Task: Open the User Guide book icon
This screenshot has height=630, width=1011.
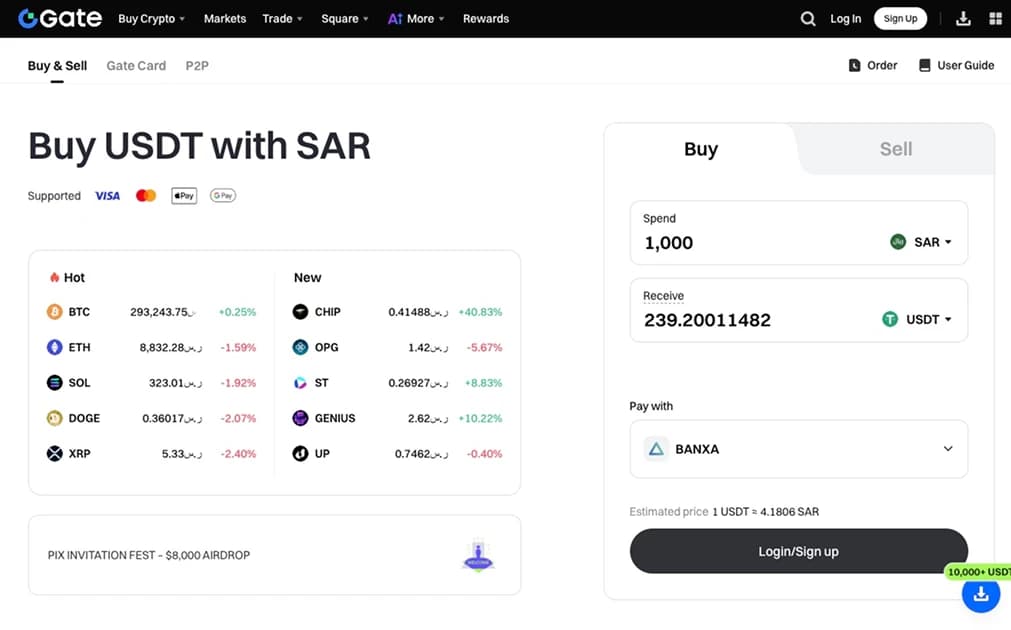Action: click(925, 65)
